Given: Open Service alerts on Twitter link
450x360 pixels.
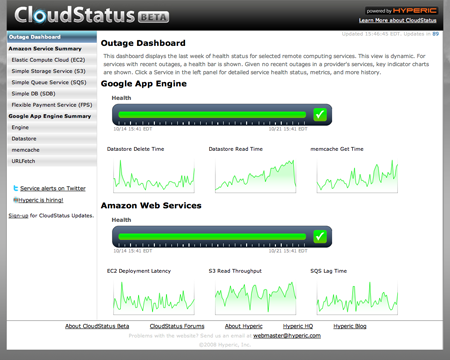Looking at the screenshot, I should coord(53,188).
